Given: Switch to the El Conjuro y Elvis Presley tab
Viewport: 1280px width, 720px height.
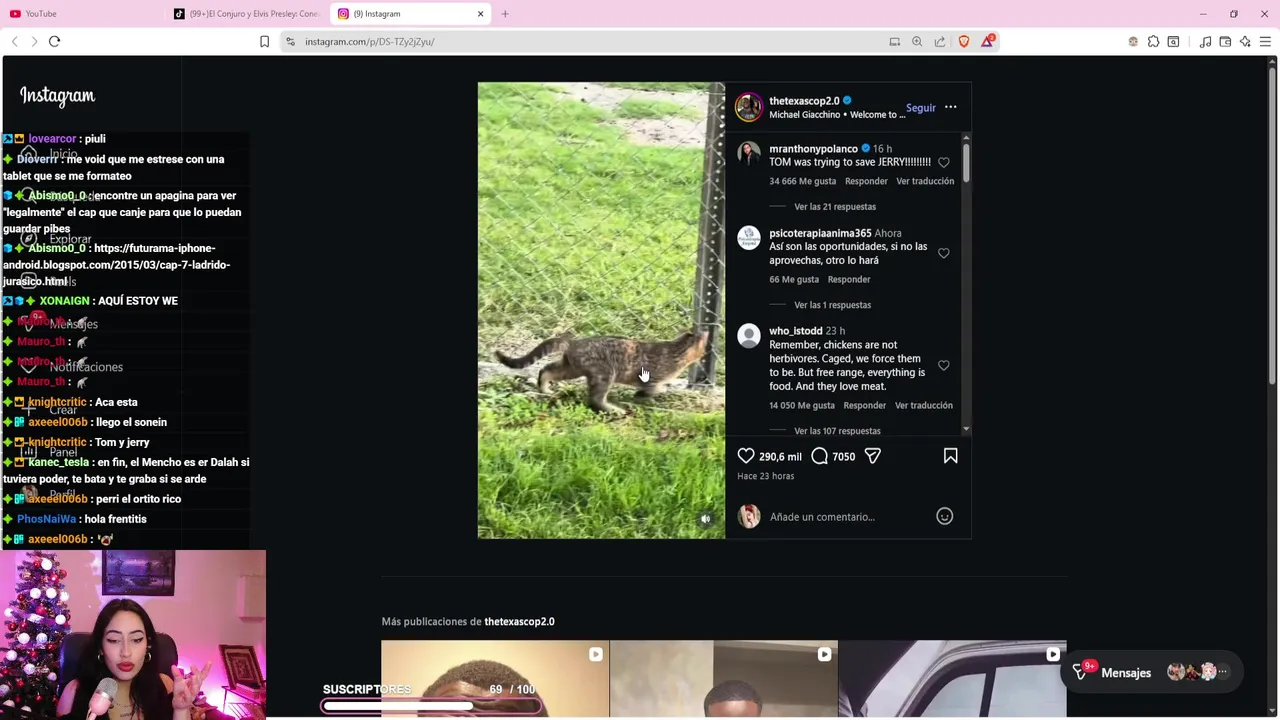Looking at the screenshot, I should [x=246, y=14].
